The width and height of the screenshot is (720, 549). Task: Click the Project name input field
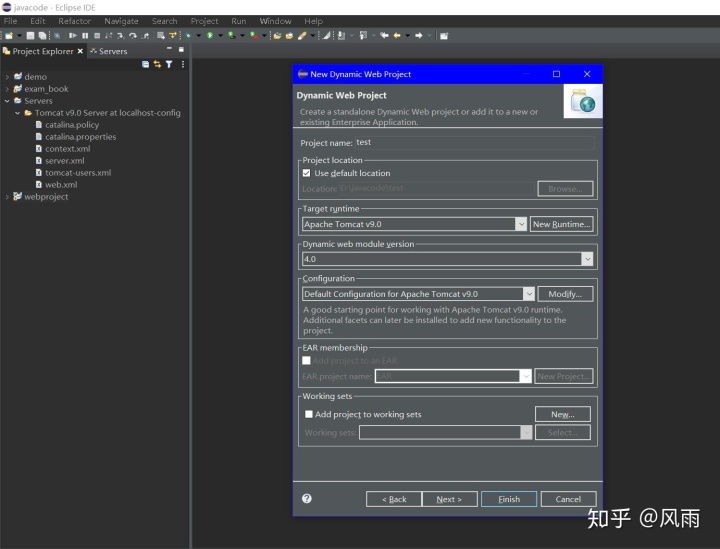[475, 142]
